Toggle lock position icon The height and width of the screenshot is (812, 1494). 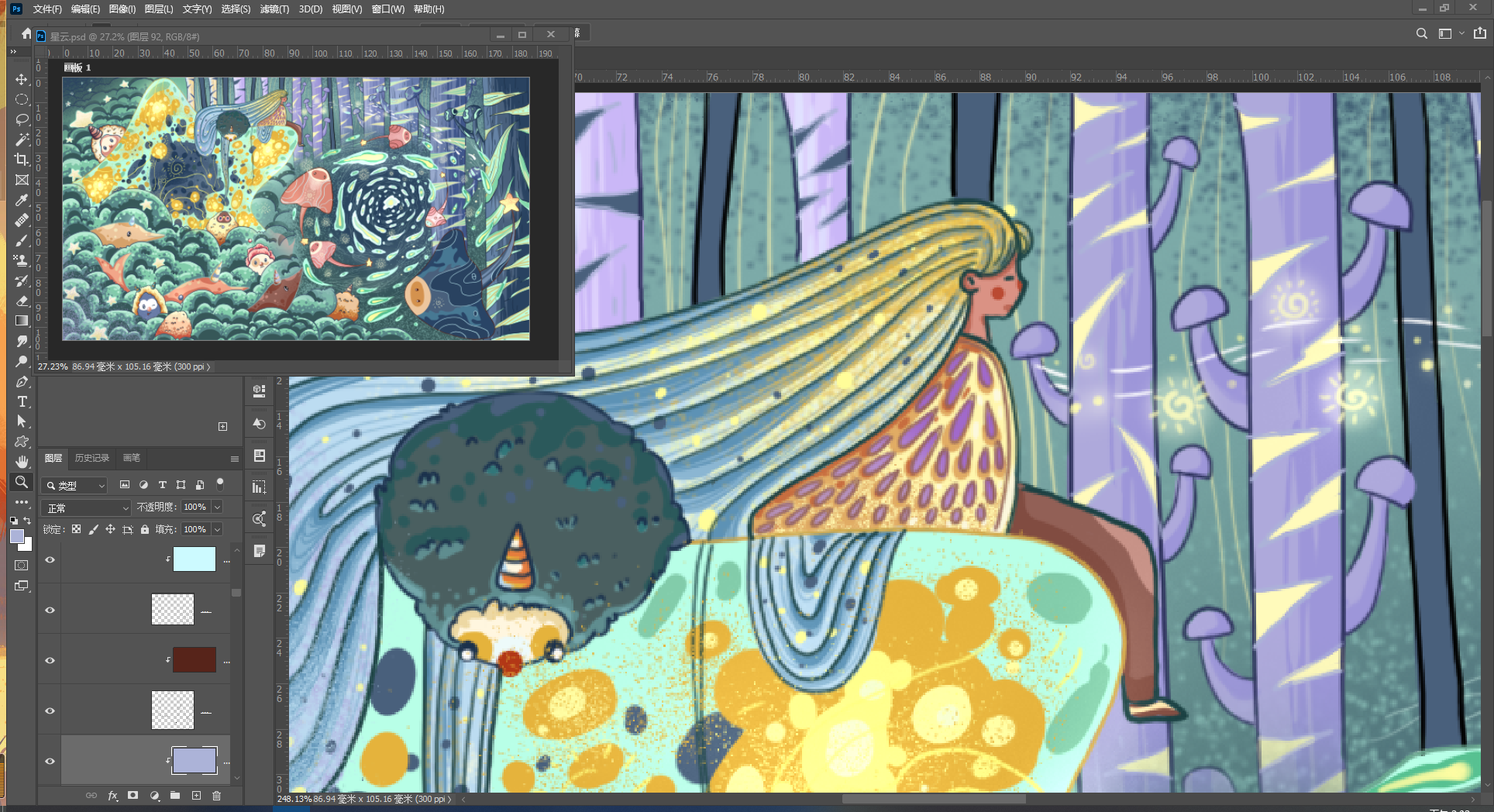[110, 529]
